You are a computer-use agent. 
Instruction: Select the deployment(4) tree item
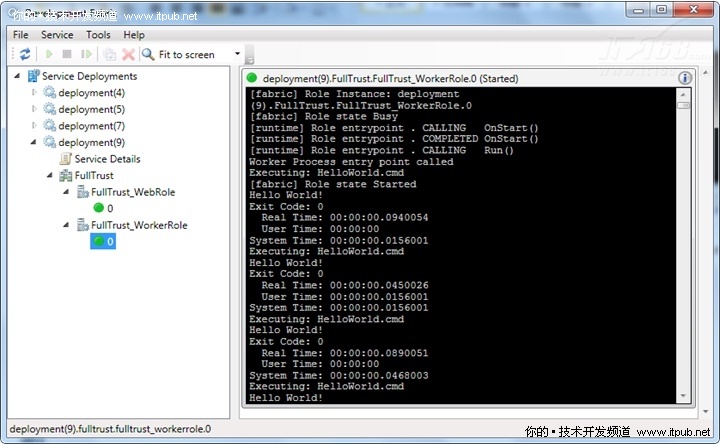pos(91,93)
